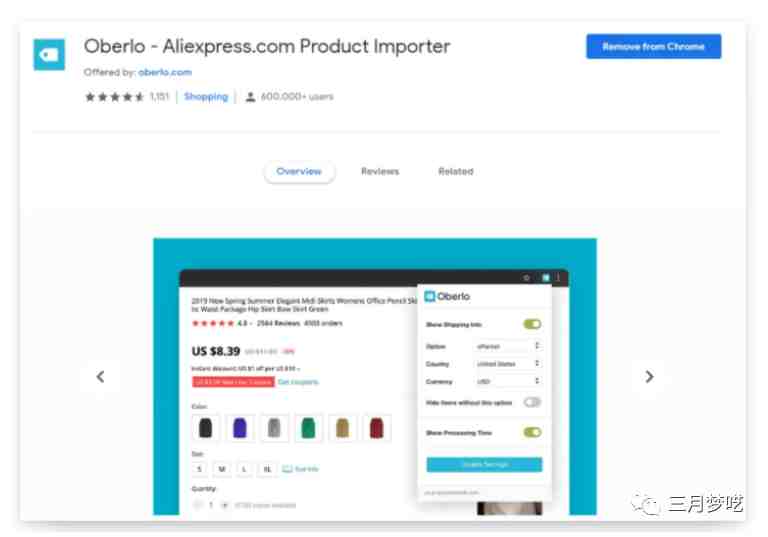768x537 pixels.
Task: Switch to the Reviews tab
Action: coord(380,171)
